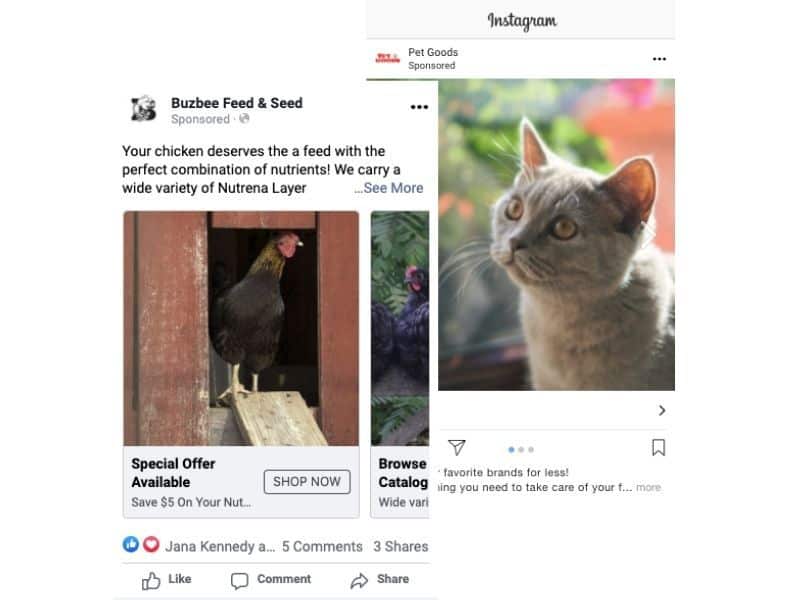800x600 pixels.
Task: Click the SHOP NOW button
Action: [x=307, y=481]
